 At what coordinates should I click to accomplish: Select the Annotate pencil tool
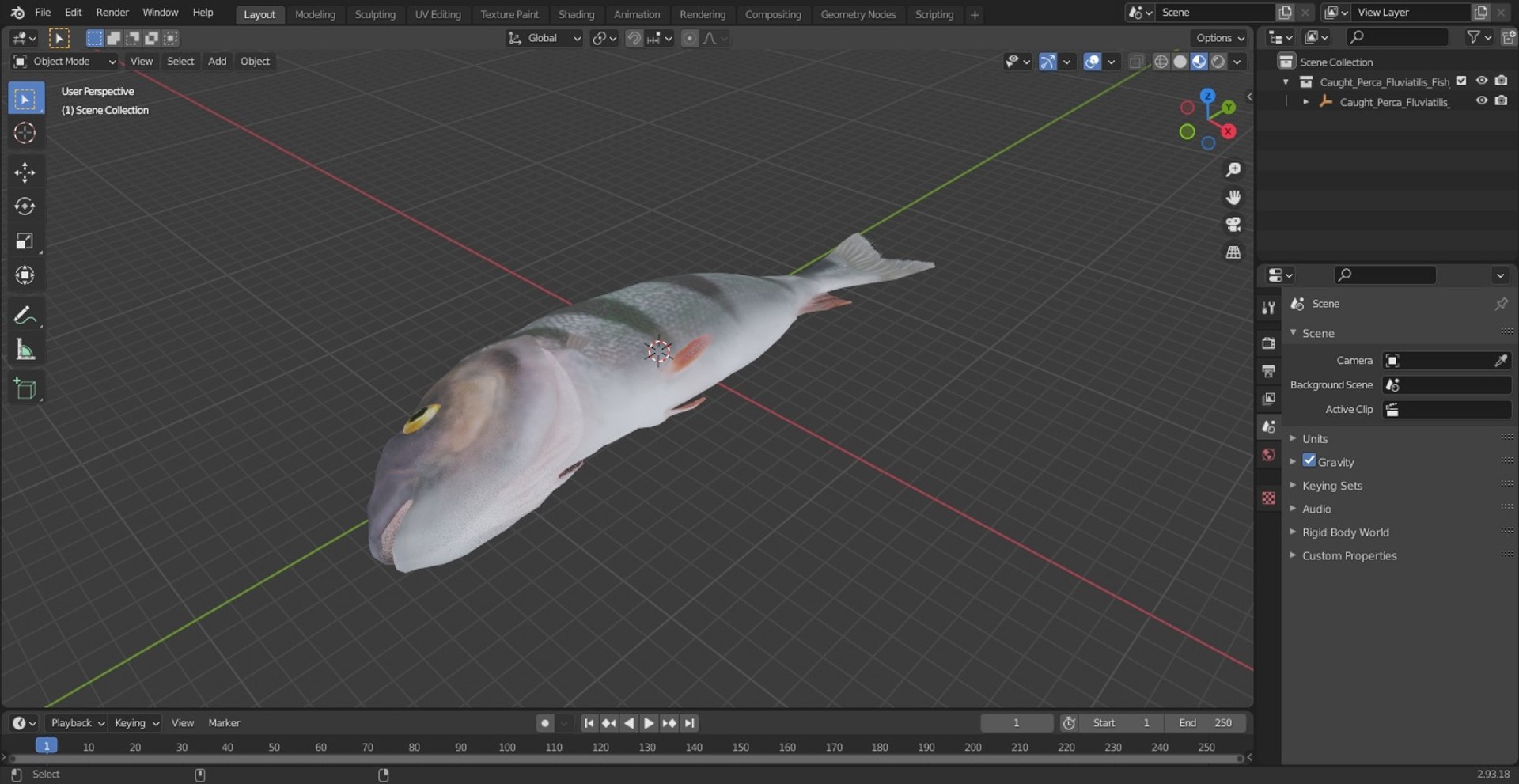25,316
